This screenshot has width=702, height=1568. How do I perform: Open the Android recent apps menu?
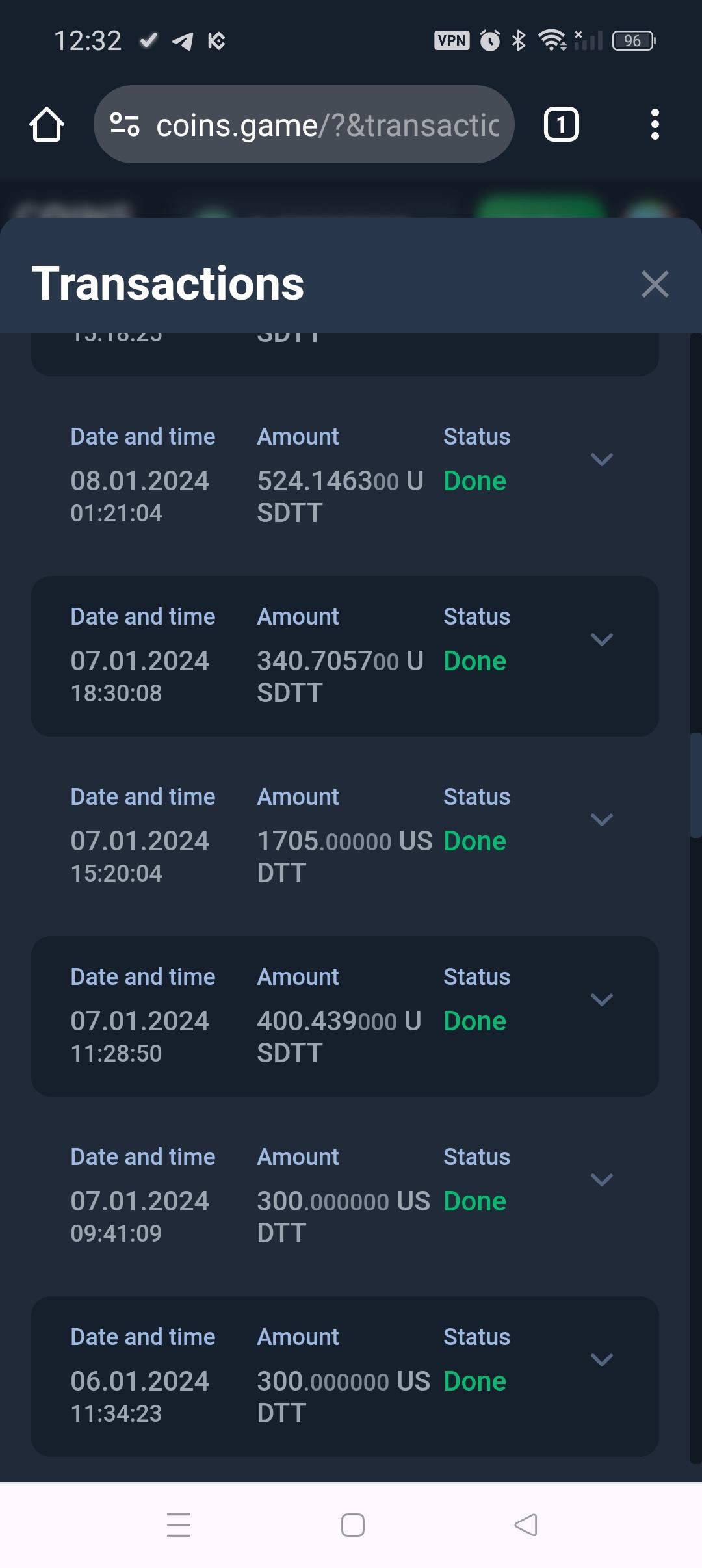(x=179, y=1524)
